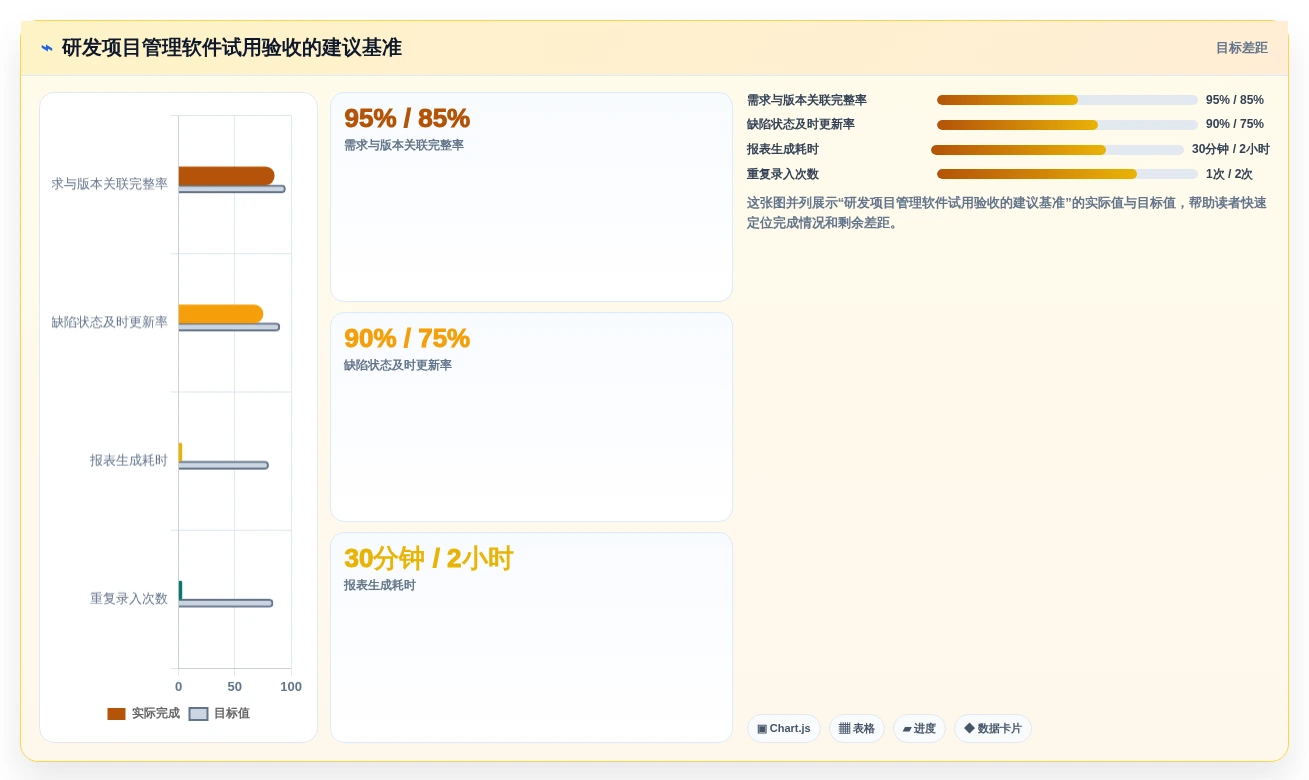Click the gray target bar for 重复录入次数
1309x780 pixels.
pos(225,603)
